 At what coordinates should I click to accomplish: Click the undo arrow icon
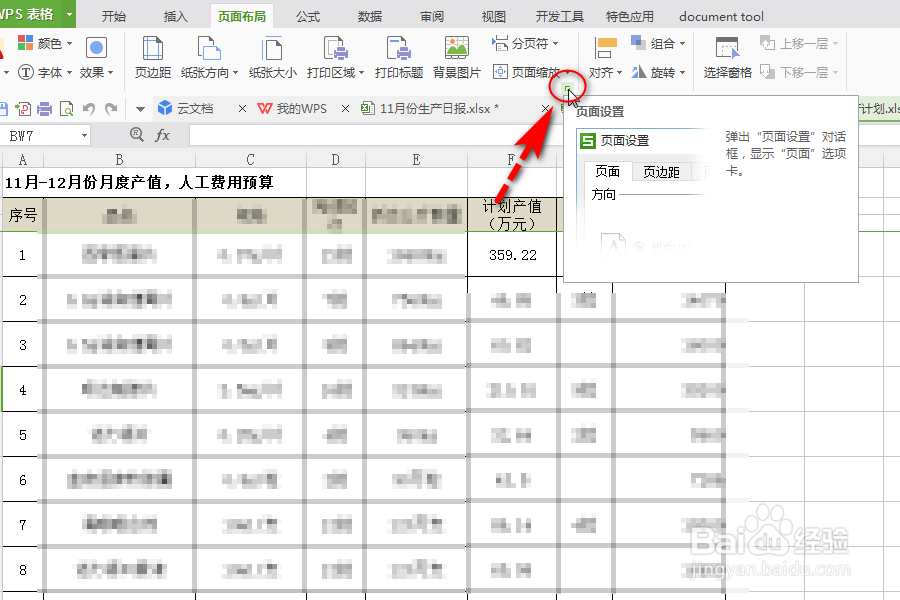tap(88, 109)
